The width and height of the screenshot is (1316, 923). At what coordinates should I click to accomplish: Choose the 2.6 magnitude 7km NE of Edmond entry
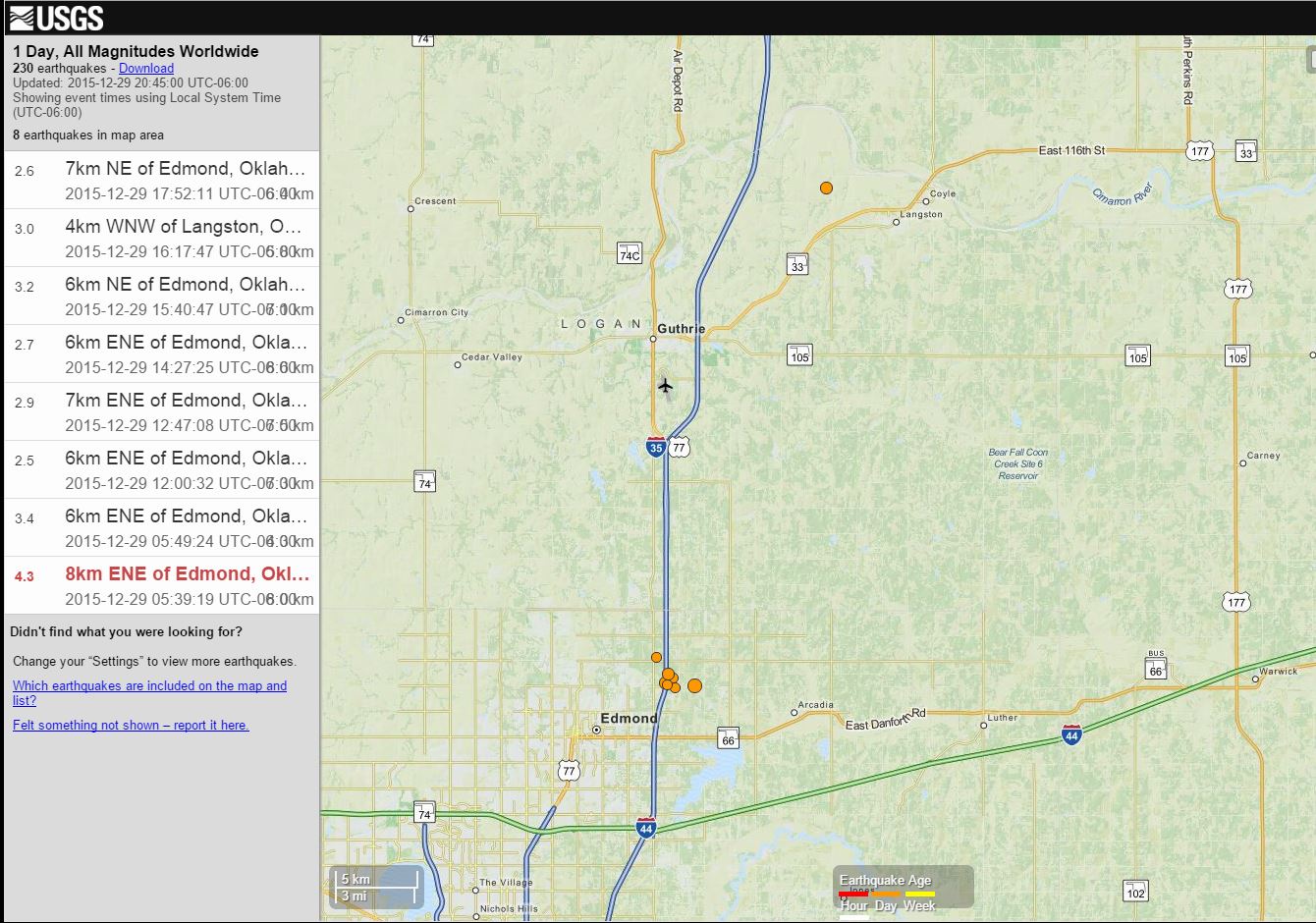[162, 180]
